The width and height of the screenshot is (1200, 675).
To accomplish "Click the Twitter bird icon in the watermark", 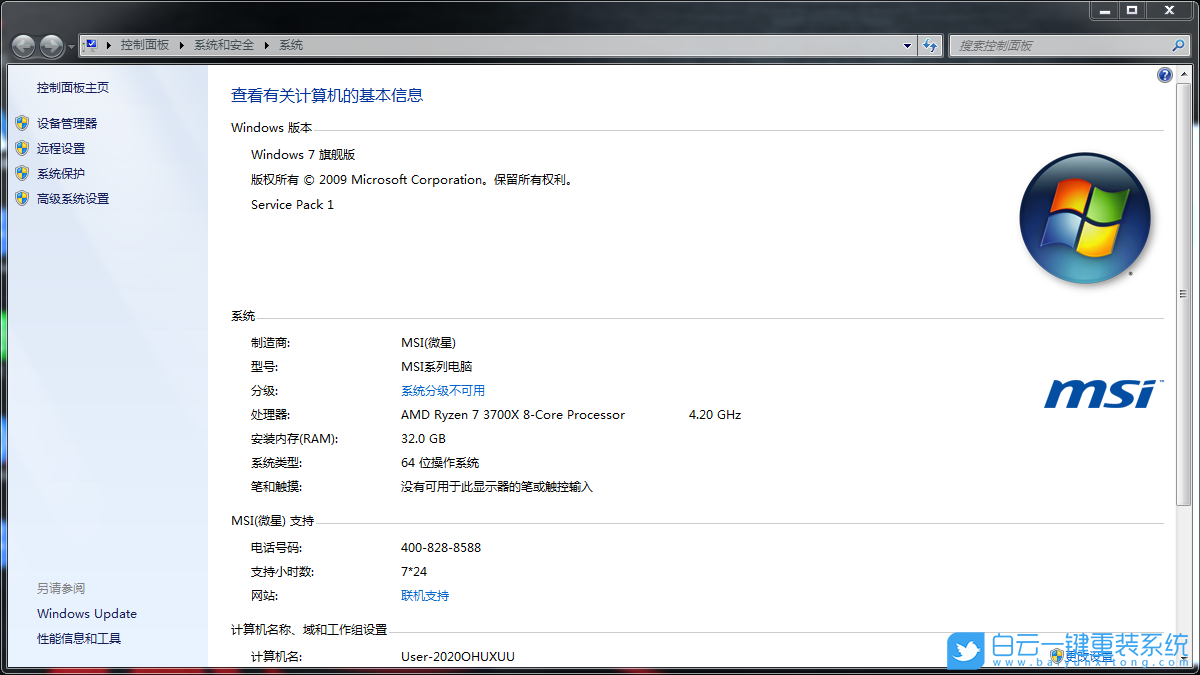I will point(964,651).
